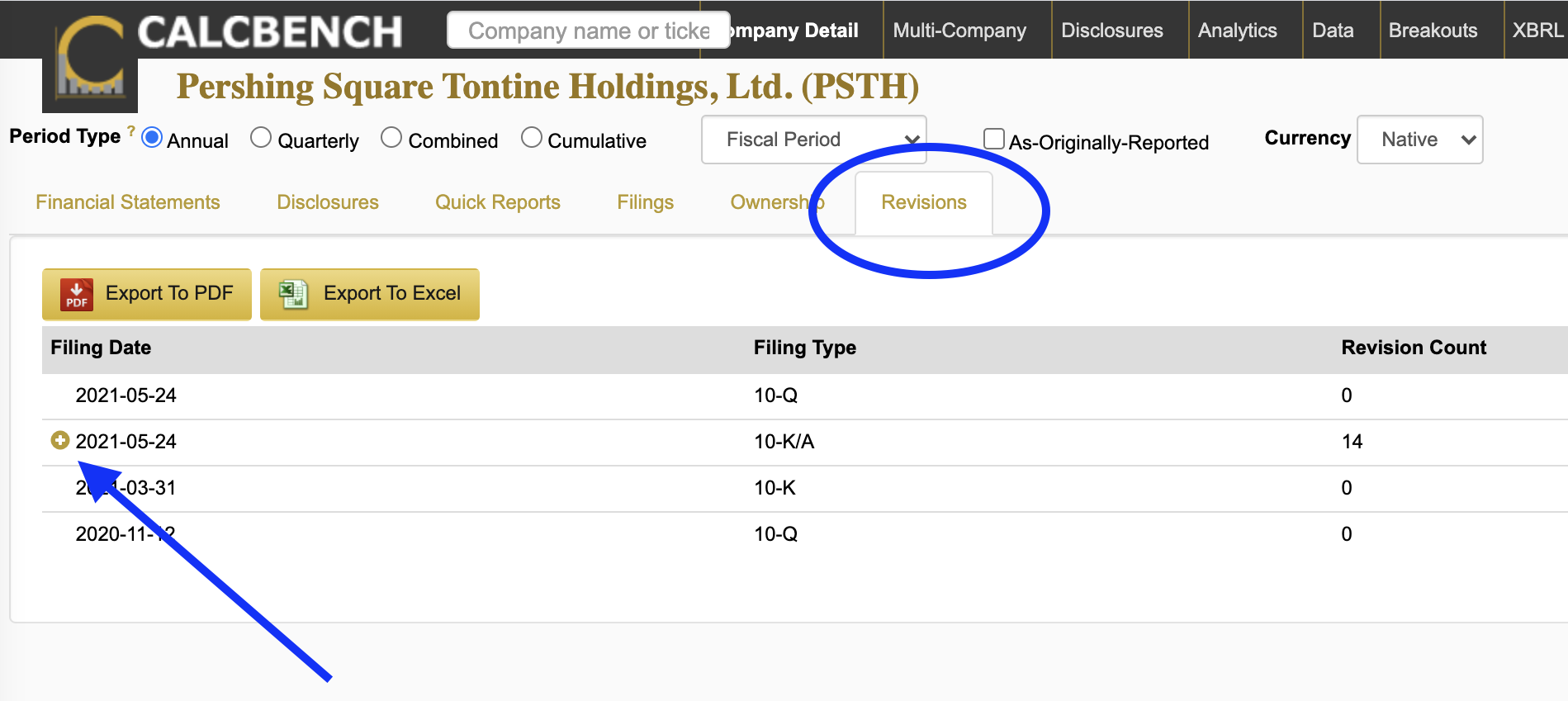Viewport: 1568px width, 701px height.
Task: Open the Native currency dropdown
Action: (x=1419, y=140)
